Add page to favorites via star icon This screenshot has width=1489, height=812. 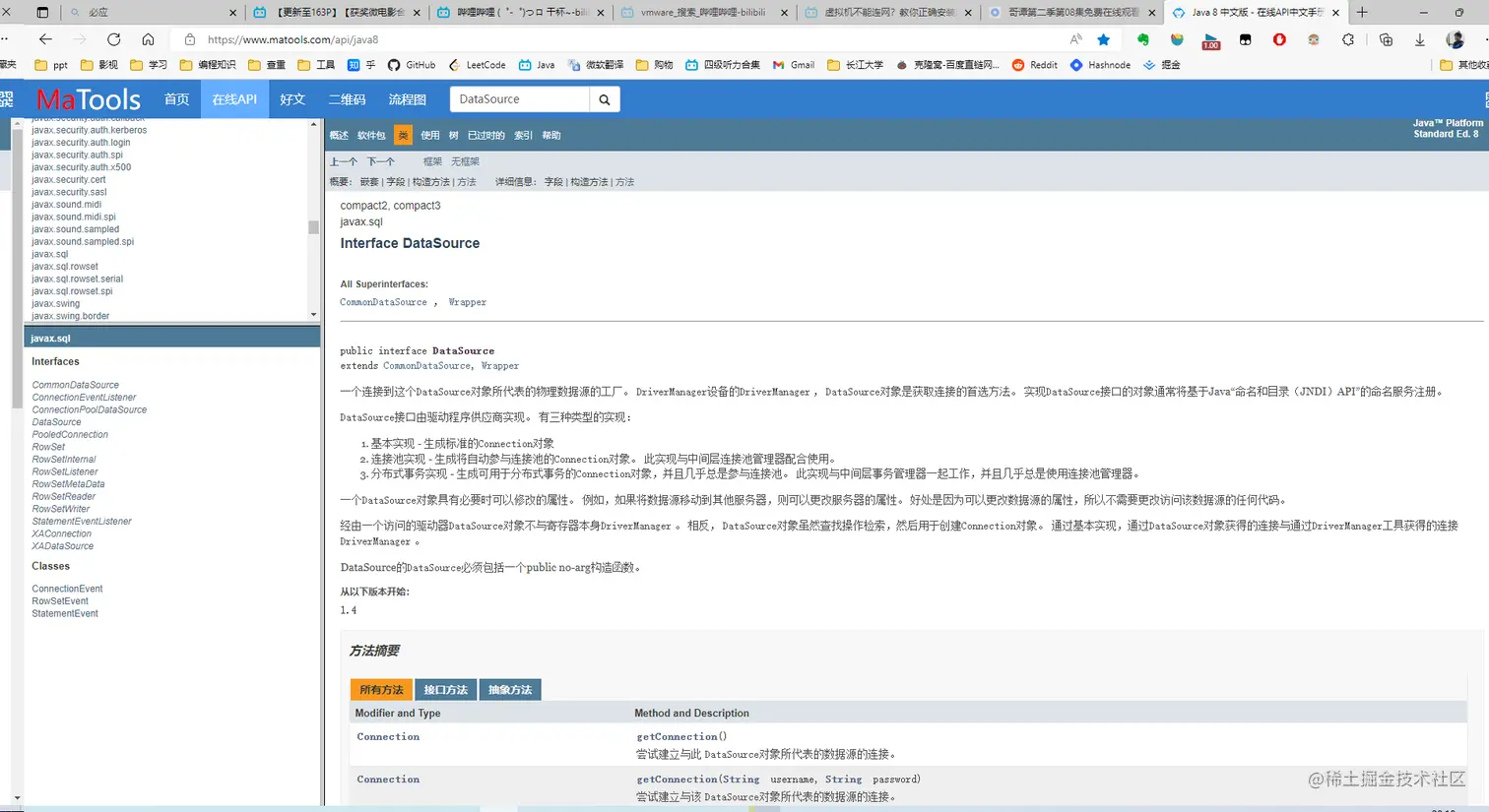point(1103,39)
